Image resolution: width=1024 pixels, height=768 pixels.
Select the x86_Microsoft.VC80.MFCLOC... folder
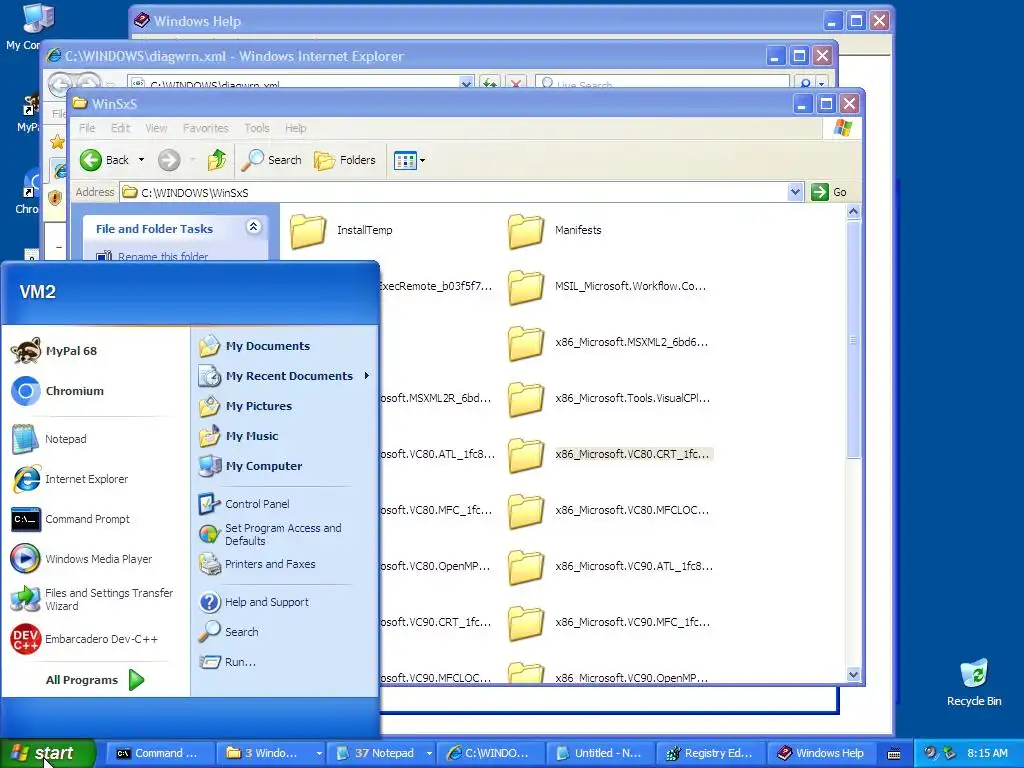tap(609, 510)
